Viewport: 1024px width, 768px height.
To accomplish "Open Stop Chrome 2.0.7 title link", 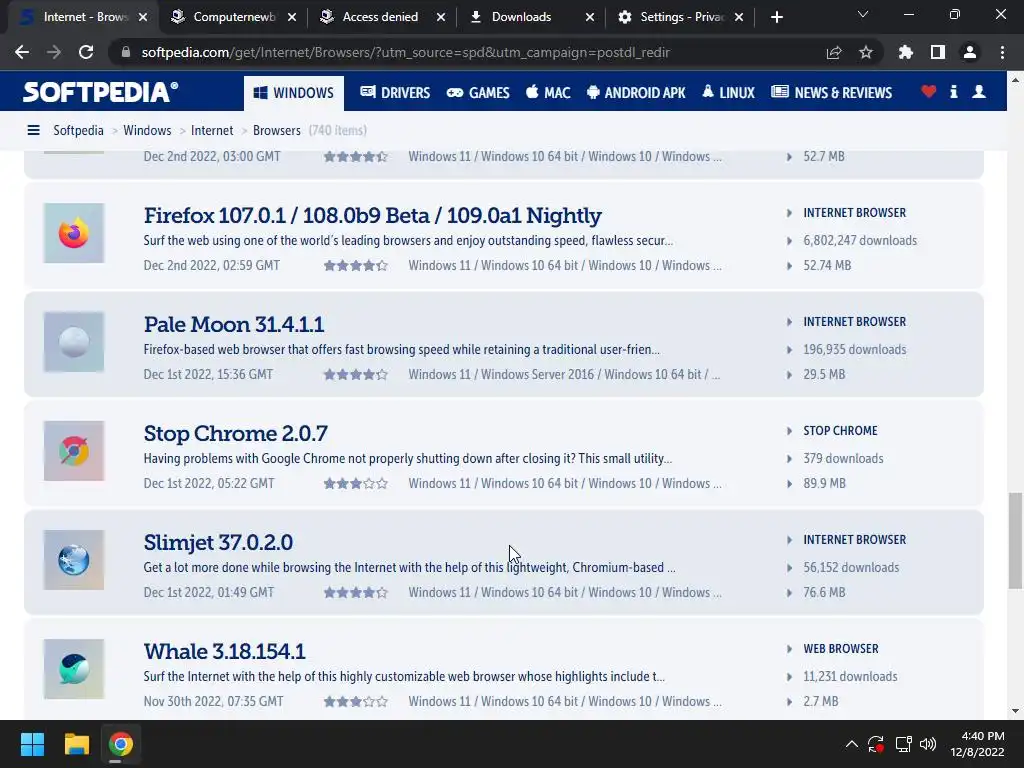I will tap(236, 433).
